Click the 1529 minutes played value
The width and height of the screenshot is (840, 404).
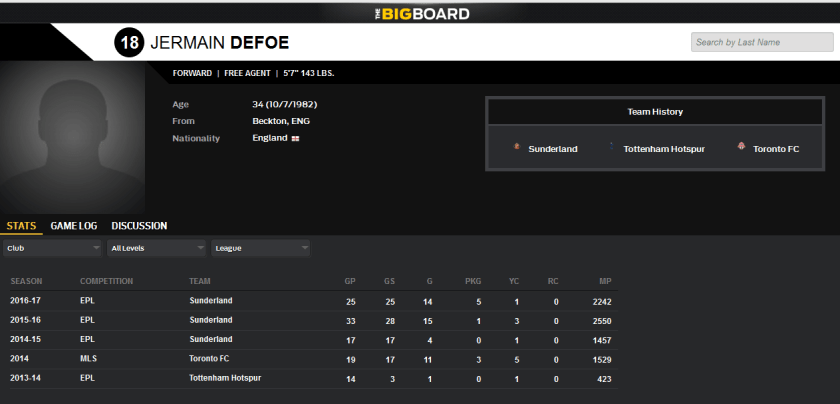point(602,360)
